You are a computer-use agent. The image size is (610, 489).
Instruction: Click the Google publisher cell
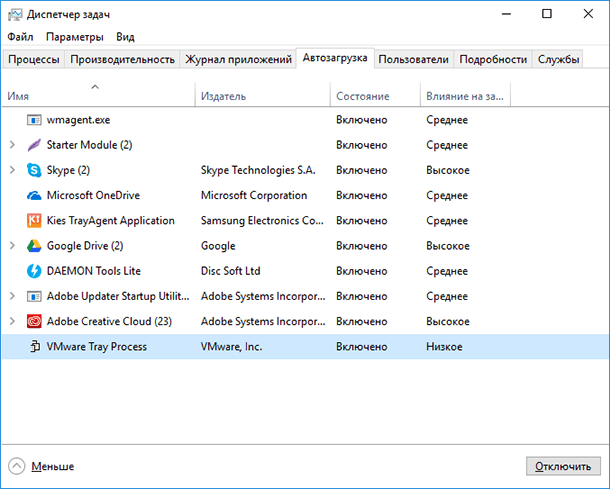[218, 246]
